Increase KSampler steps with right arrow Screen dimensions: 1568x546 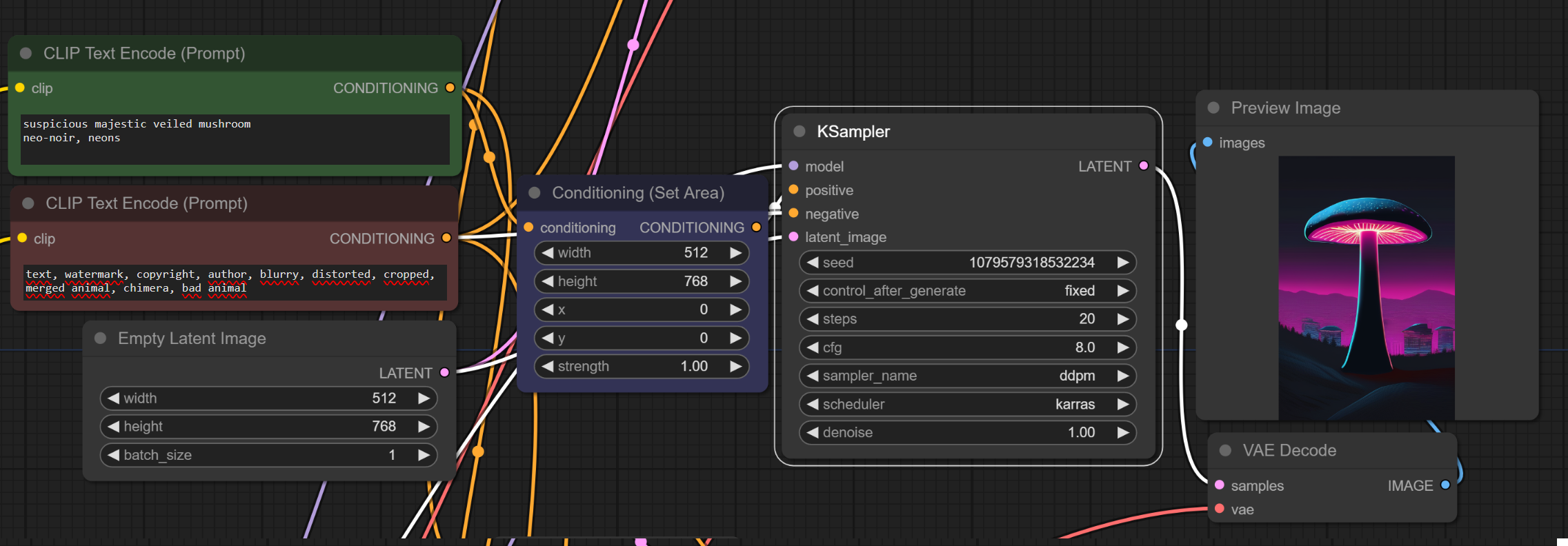pos(1122,319)
